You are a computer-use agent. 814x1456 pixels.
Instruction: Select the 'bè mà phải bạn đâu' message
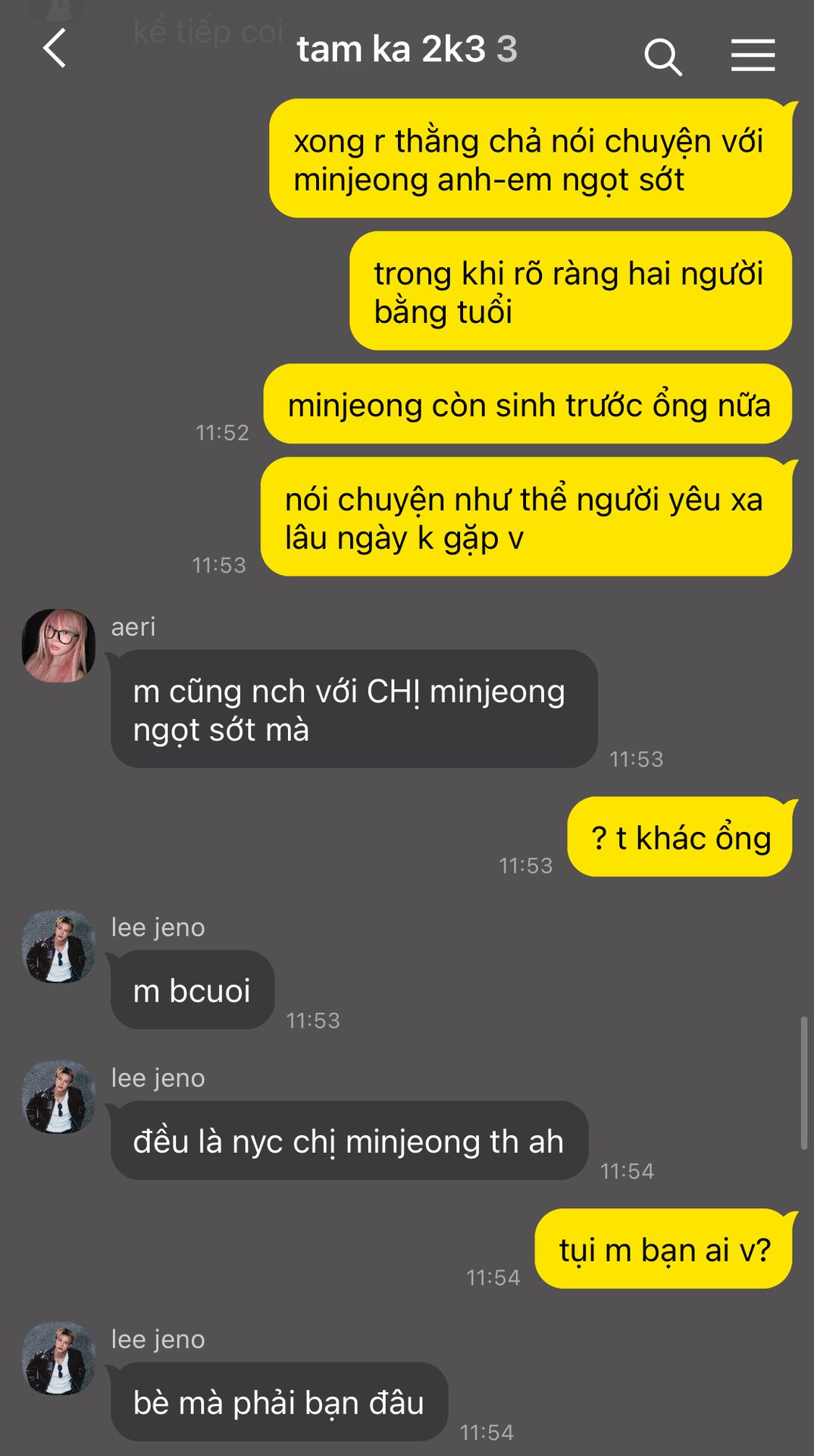pos(279,1402)
